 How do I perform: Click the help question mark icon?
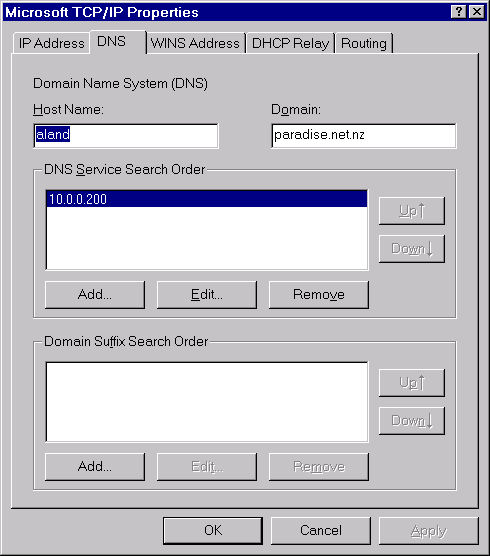[x=458, y=12]
